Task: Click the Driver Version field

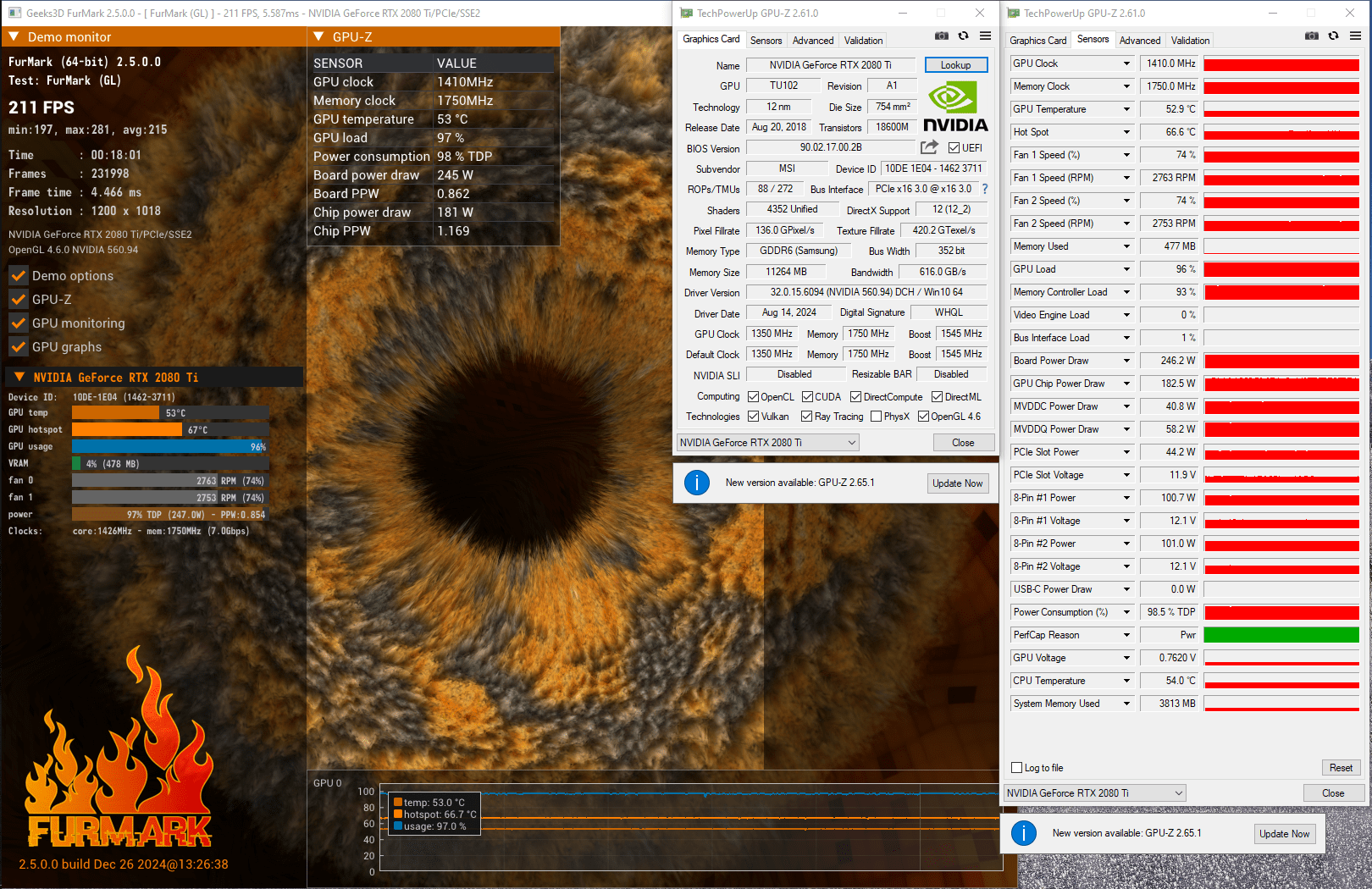Action: tap(866, 293)
